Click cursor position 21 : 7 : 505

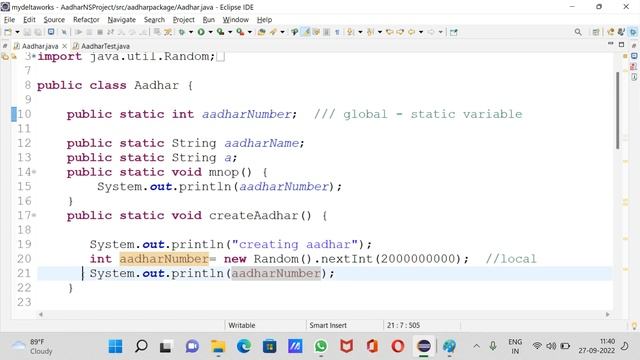click(x=403, y=325)
